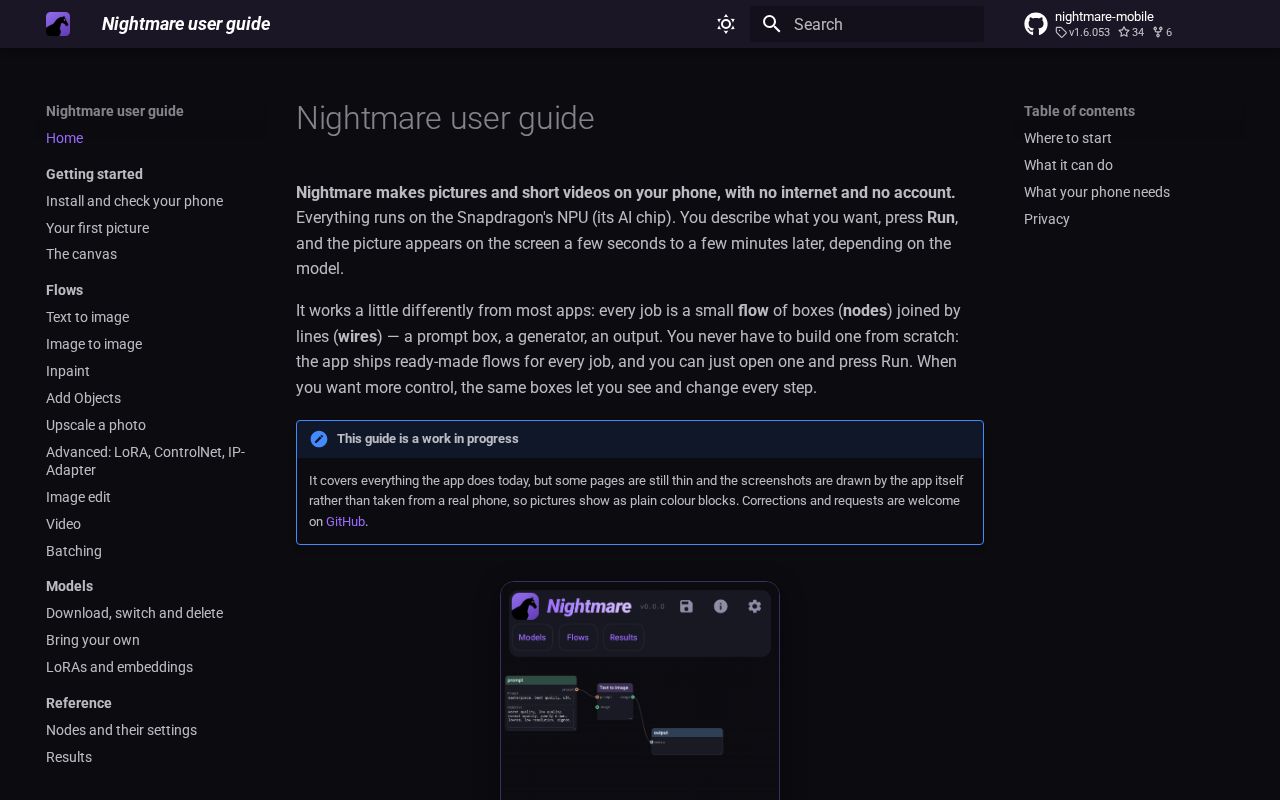Focus the Search input field
Viewport: 1280px width, 800px height.
(x=867, y=24)
